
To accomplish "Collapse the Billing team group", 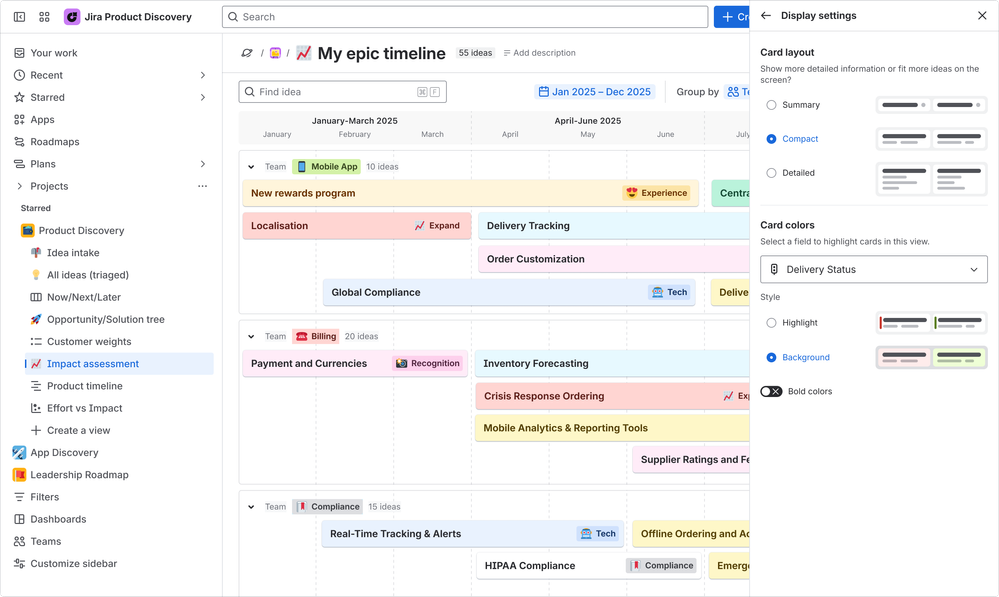I will click(x=251, y=336).
